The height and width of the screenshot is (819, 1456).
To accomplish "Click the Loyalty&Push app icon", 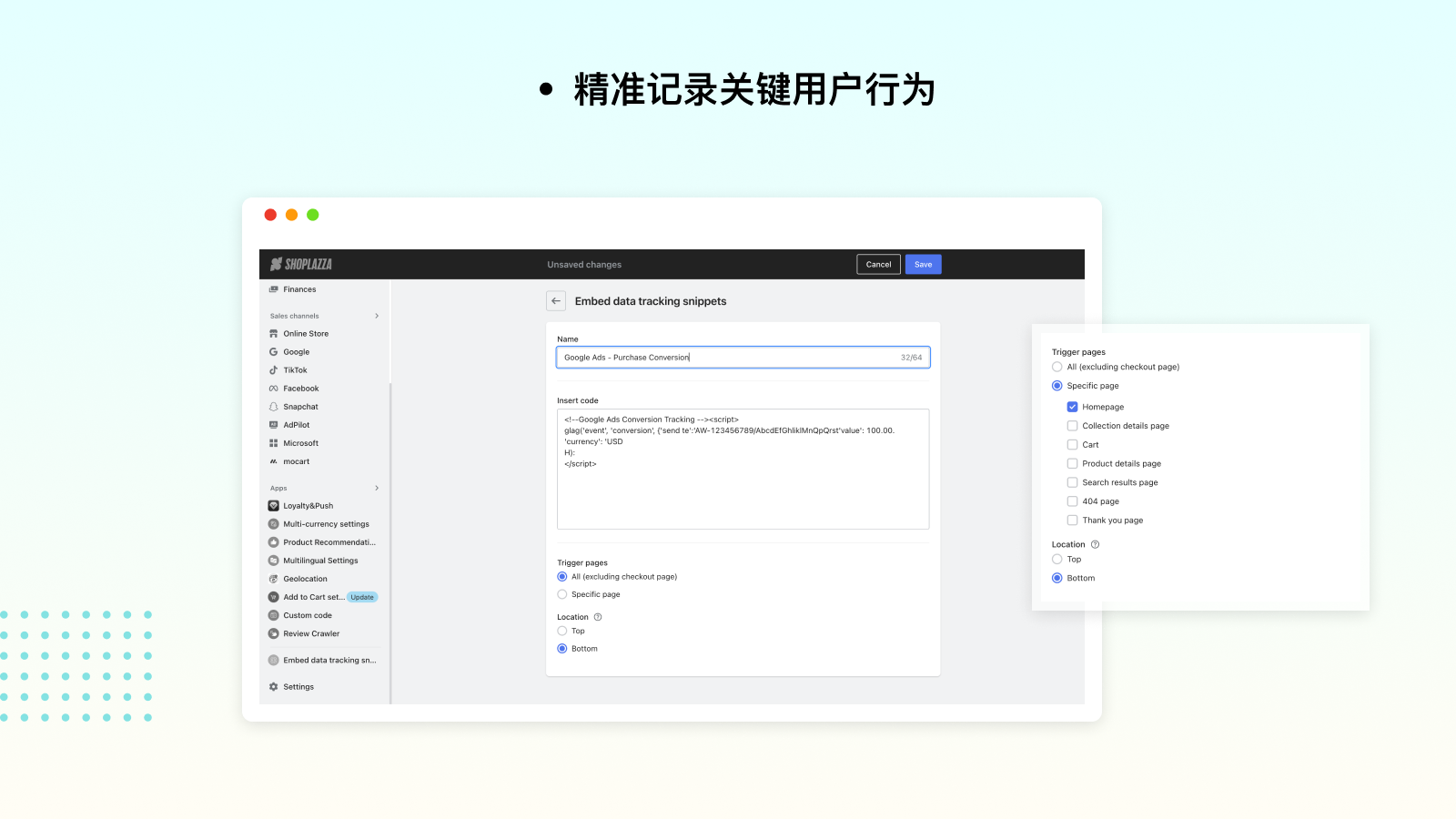I will (273, 506).
